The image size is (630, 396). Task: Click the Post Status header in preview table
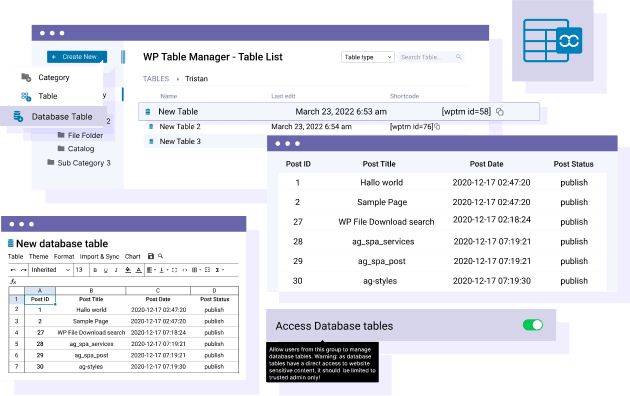[x=573, y=164]
